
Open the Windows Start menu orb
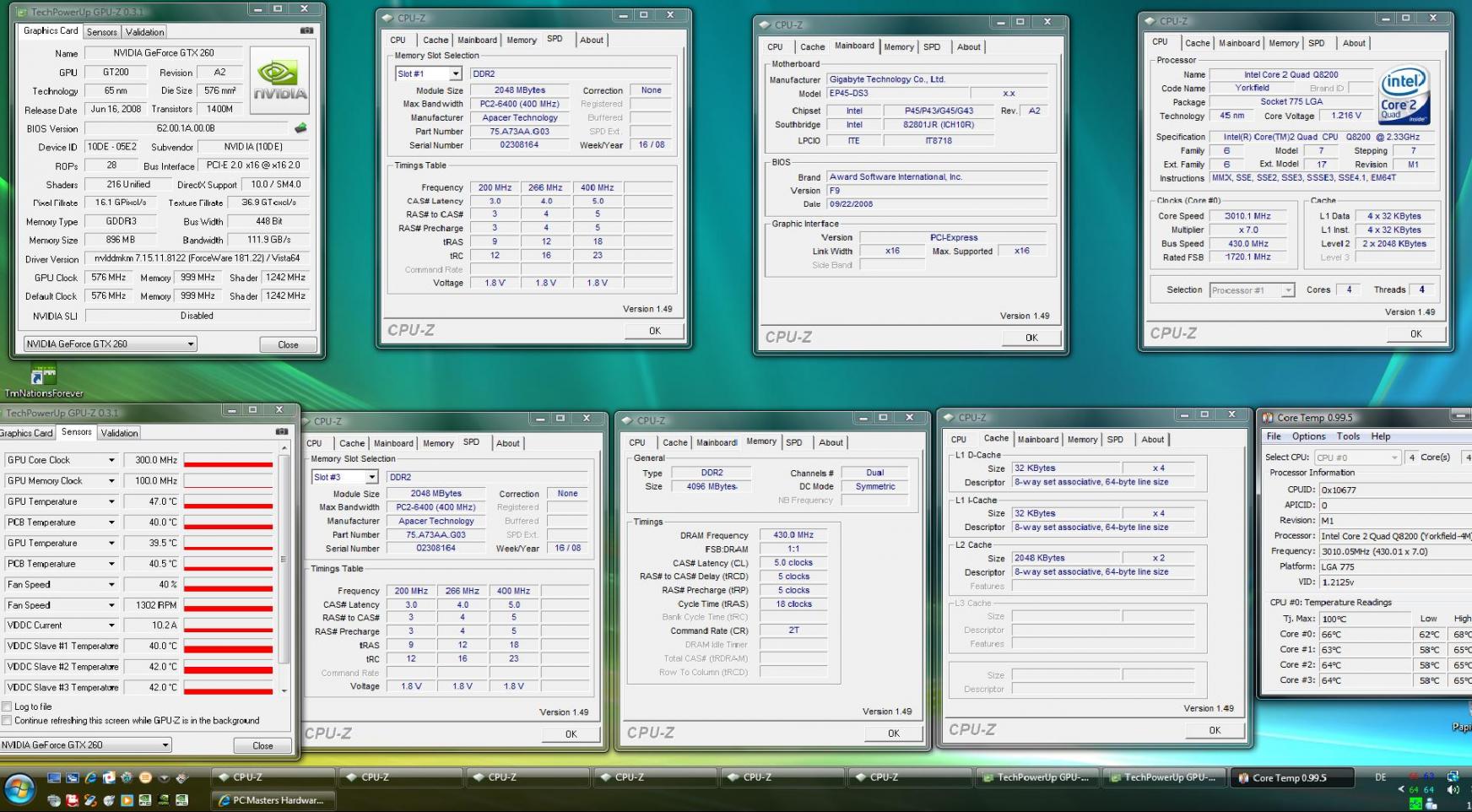tap(19, 790)
